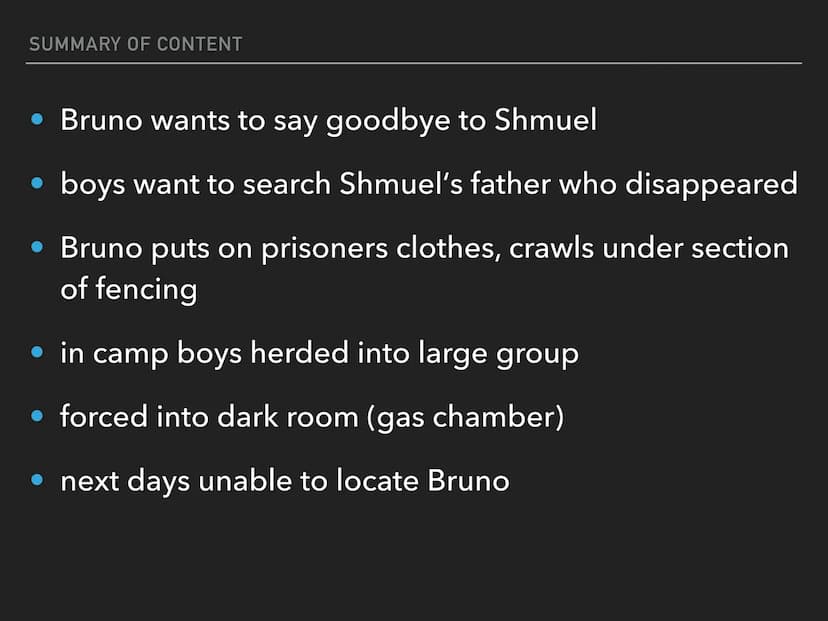The height and width of the screenshot is (621, 828).
Task: Click the word 'Shmuel' in the first bullet
Action: click(546, 120)
